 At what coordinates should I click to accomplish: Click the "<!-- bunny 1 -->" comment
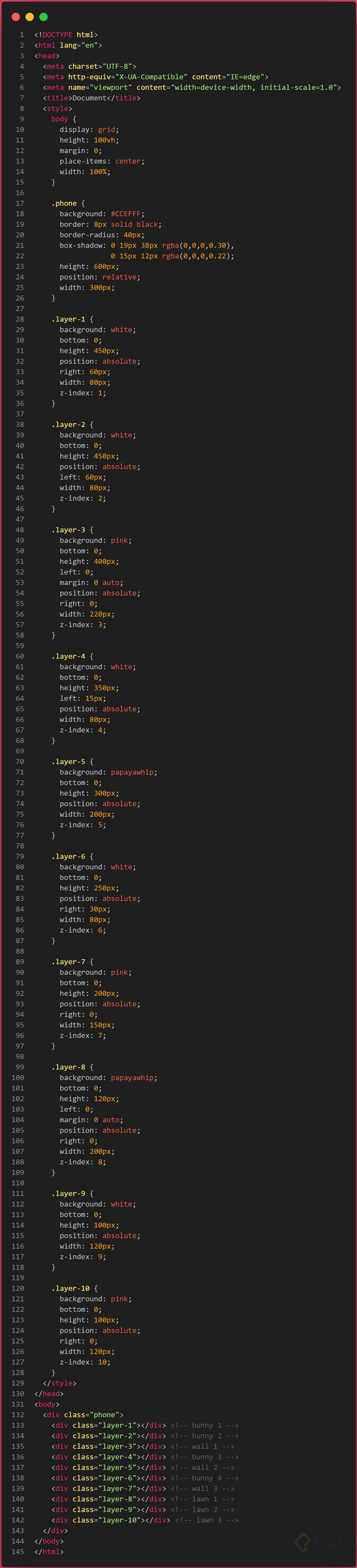click(x=204, y=1426)
